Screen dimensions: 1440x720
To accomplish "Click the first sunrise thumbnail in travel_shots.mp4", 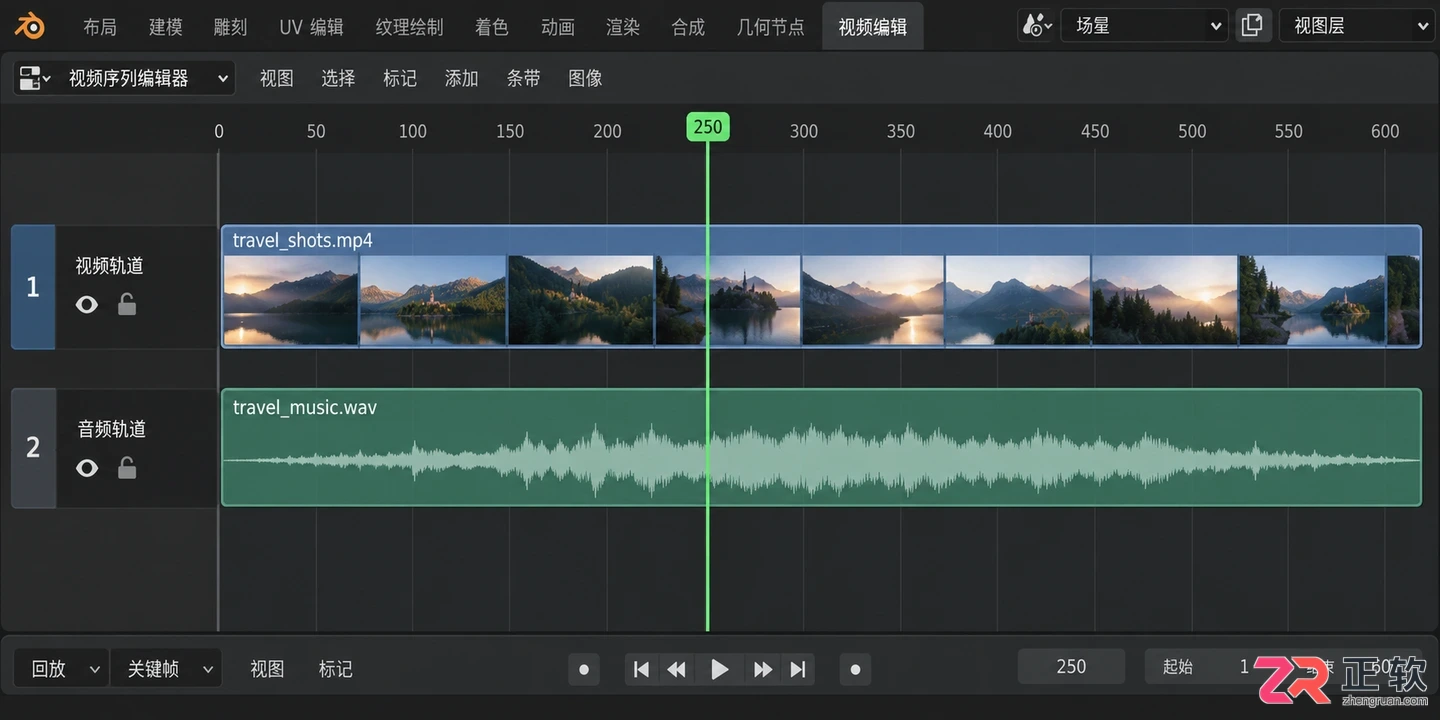I will (291, 300).
